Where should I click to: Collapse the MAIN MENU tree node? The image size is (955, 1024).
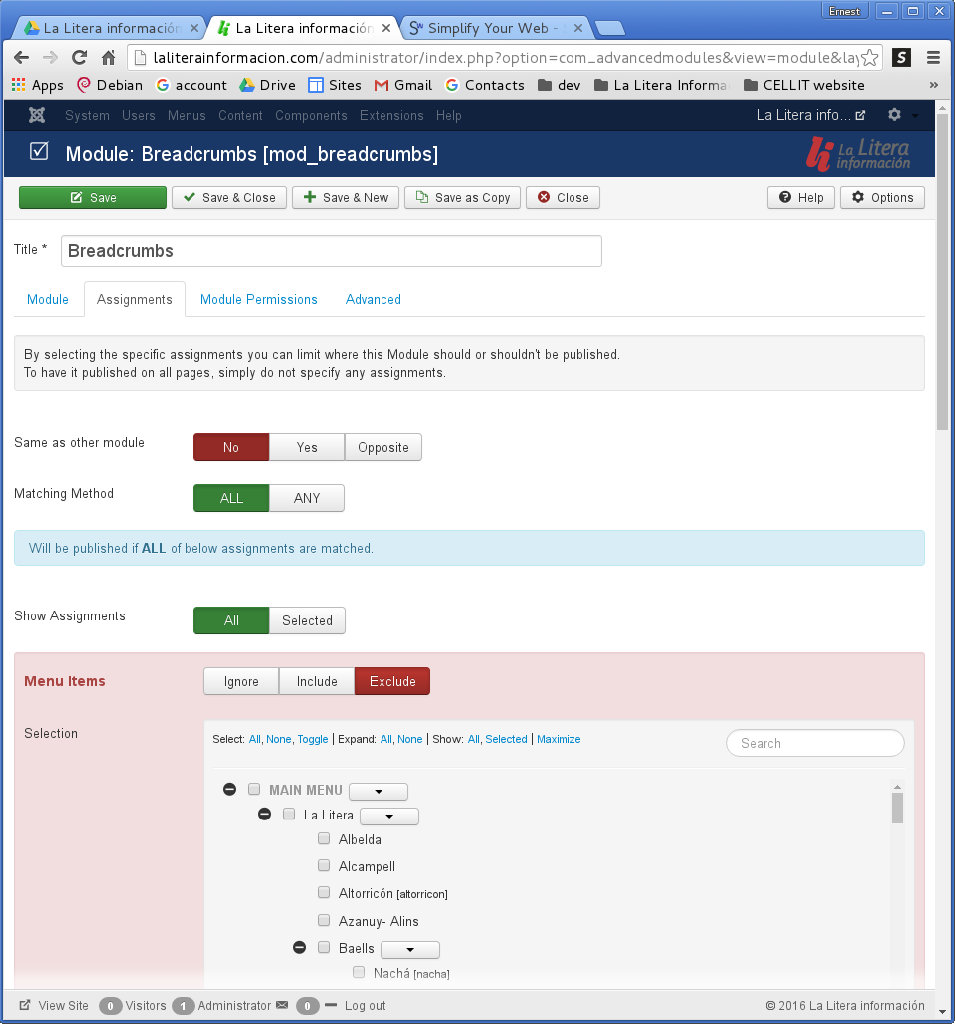tap(229, 790)
